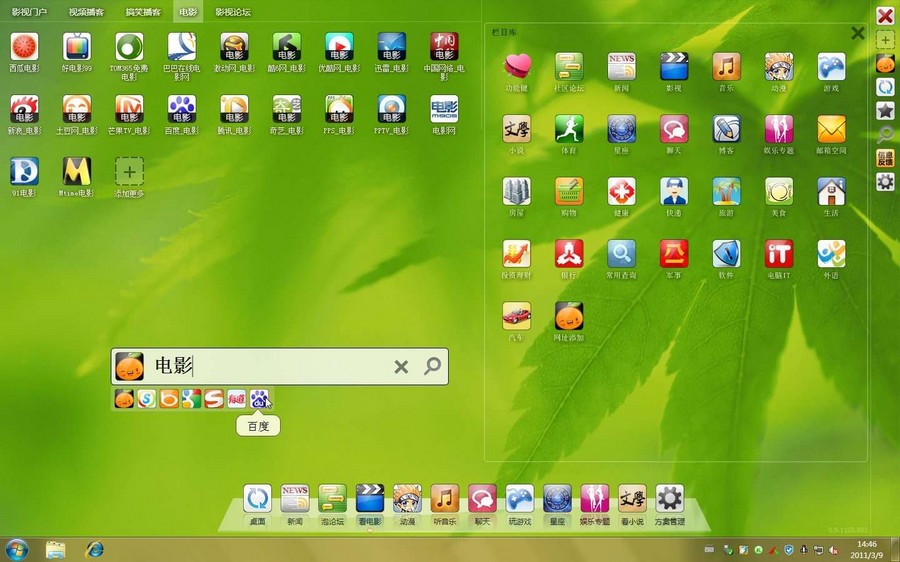Open 小说 category in library panel
Viewport: 900px width, 562px height.
pyautogui.click(x=517, y=129)
